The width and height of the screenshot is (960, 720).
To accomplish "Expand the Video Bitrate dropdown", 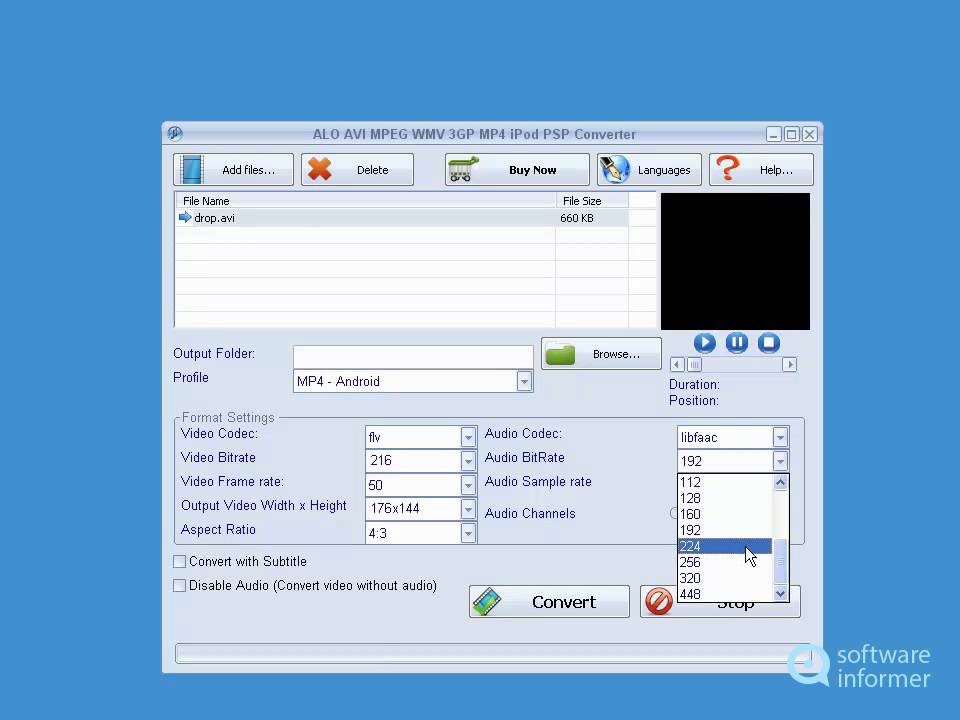I will (468, 461).
